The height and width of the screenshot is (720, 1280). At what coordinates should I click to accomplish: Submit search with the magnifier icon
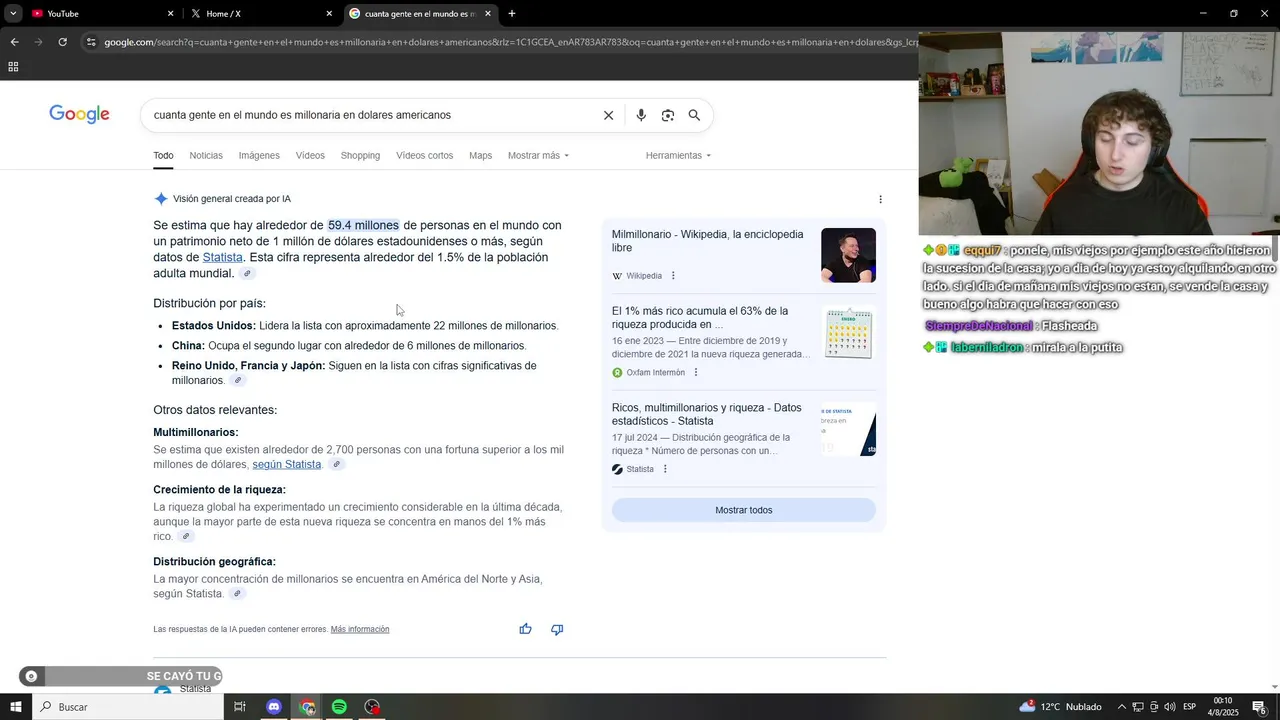694,115
